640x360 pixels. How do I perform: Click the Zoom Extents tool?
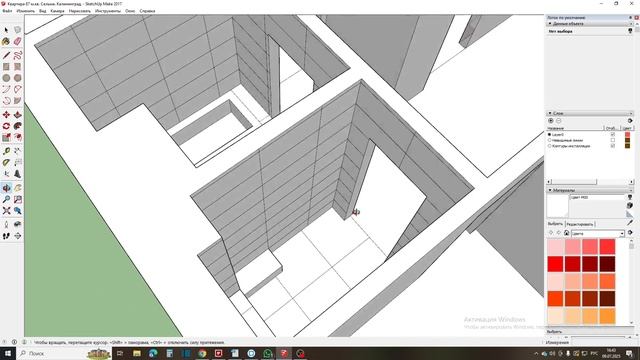coord(6,211)
